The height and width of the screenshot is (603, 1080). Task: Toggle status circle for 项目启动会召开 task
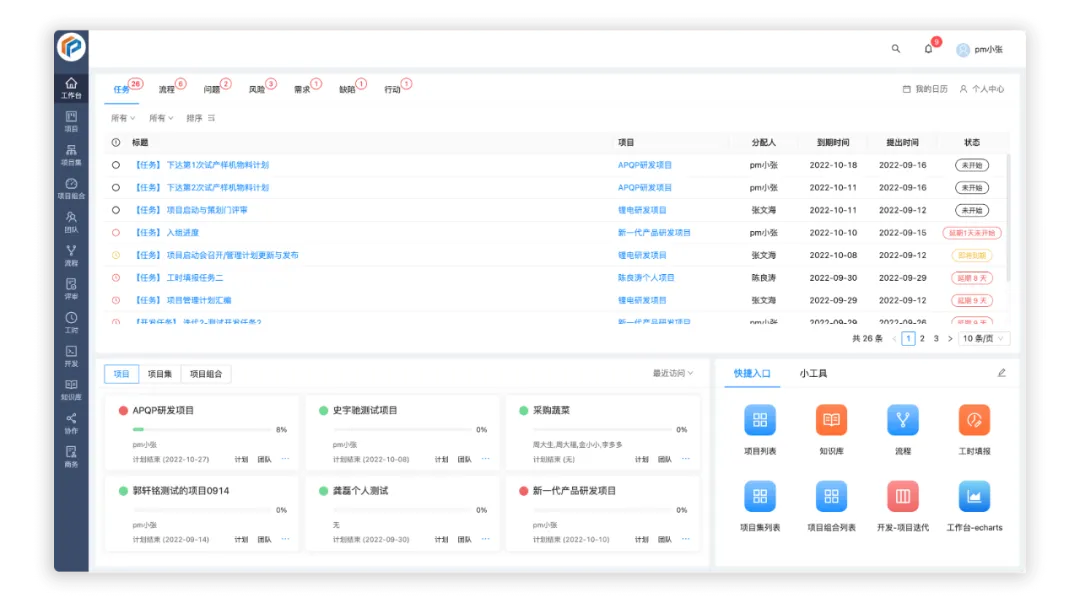[116, 255]
